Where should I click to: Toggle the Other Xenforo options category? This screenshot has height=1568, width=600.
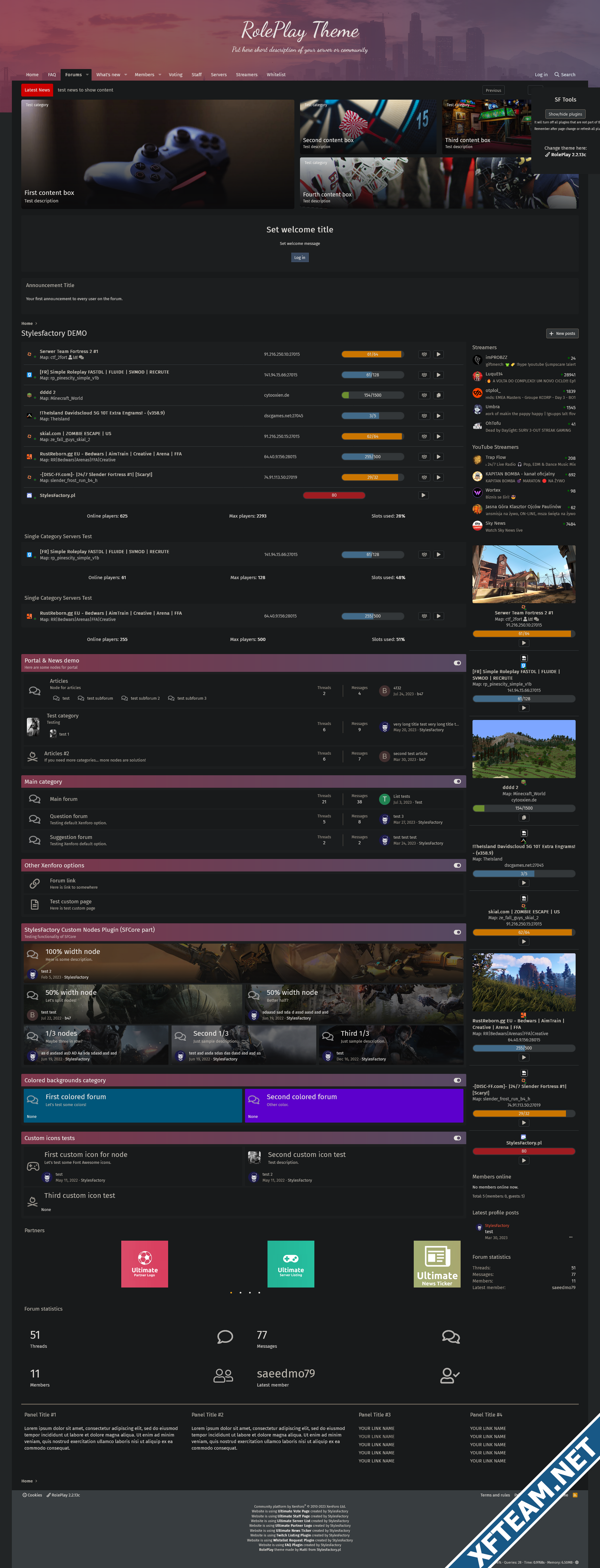click(457, 865)
